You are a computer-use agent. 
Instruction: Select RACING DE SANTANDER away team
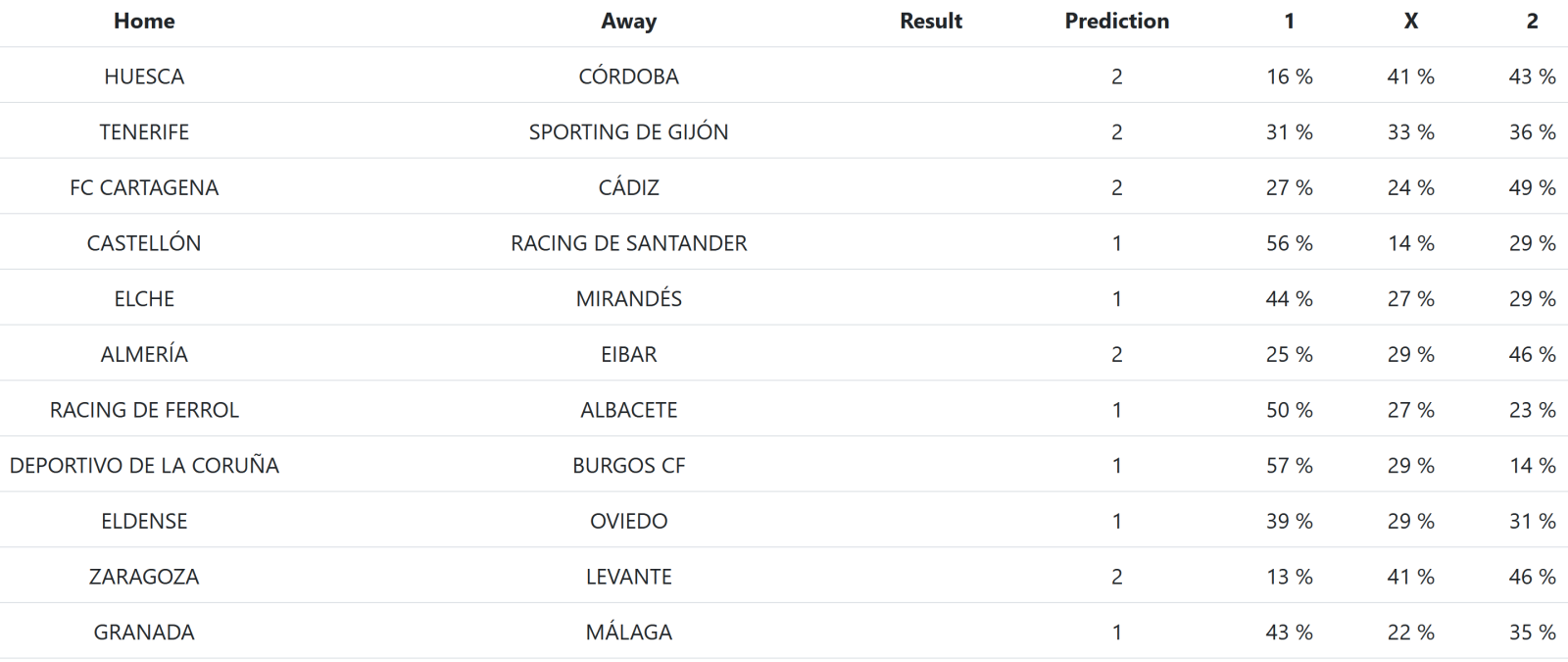pyautogui.click(x=628, y=243)
